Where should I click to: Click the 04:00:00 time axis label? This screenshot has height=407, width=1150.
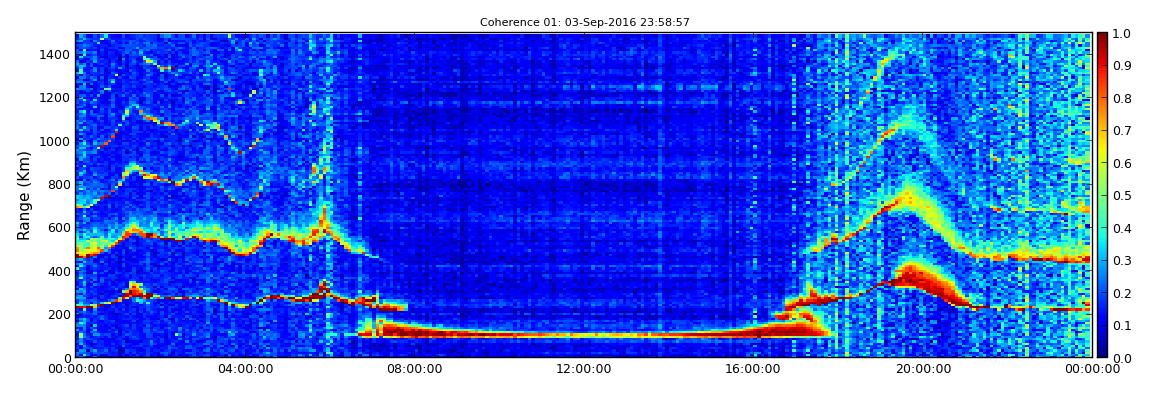246,369
